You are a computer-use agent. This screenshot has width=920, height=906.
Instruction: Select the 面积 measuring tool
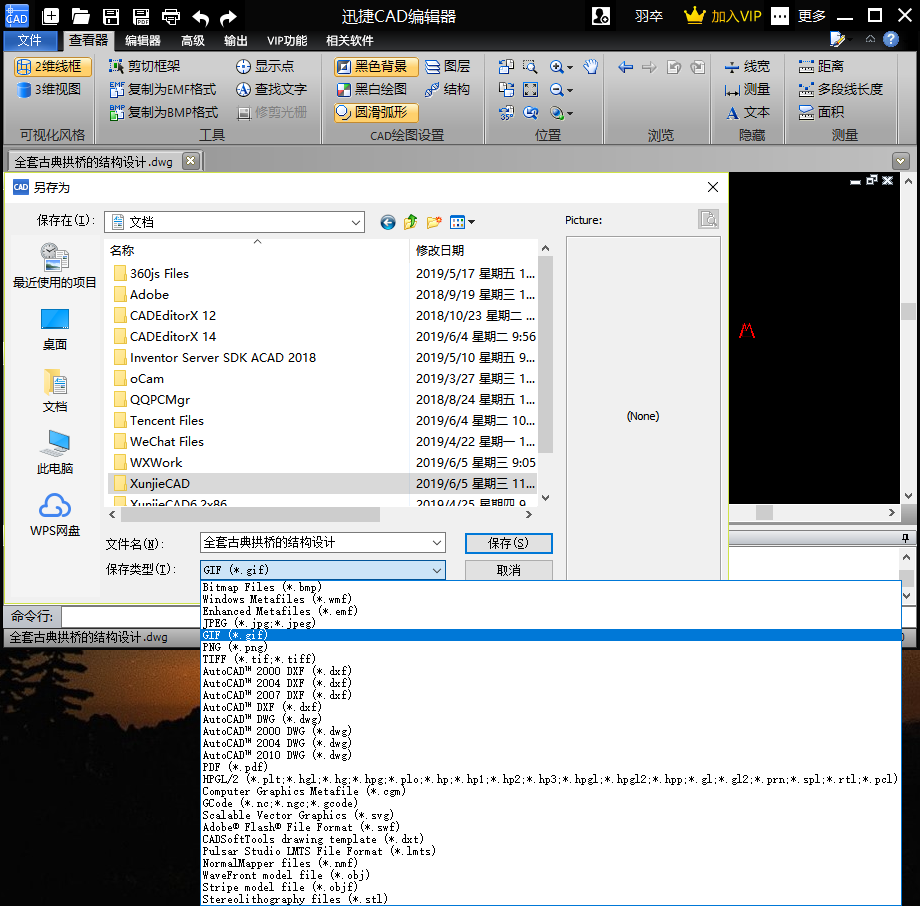[821, 112]
